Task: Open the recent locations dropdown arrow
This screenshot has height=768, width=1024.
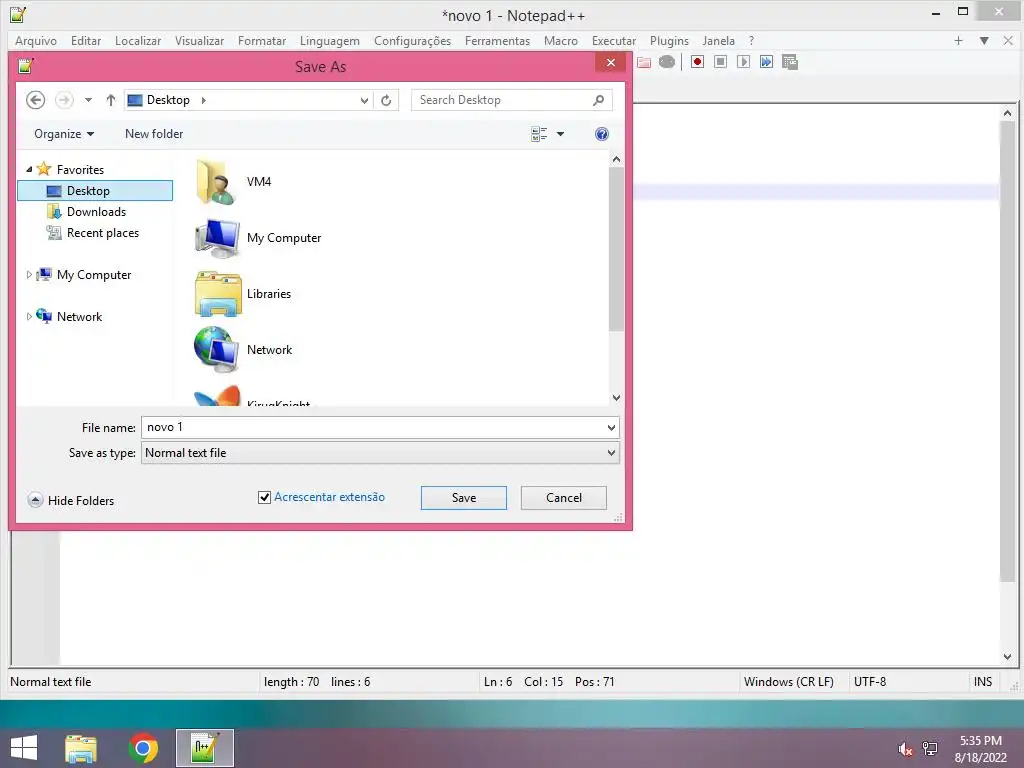Action: 88,100
